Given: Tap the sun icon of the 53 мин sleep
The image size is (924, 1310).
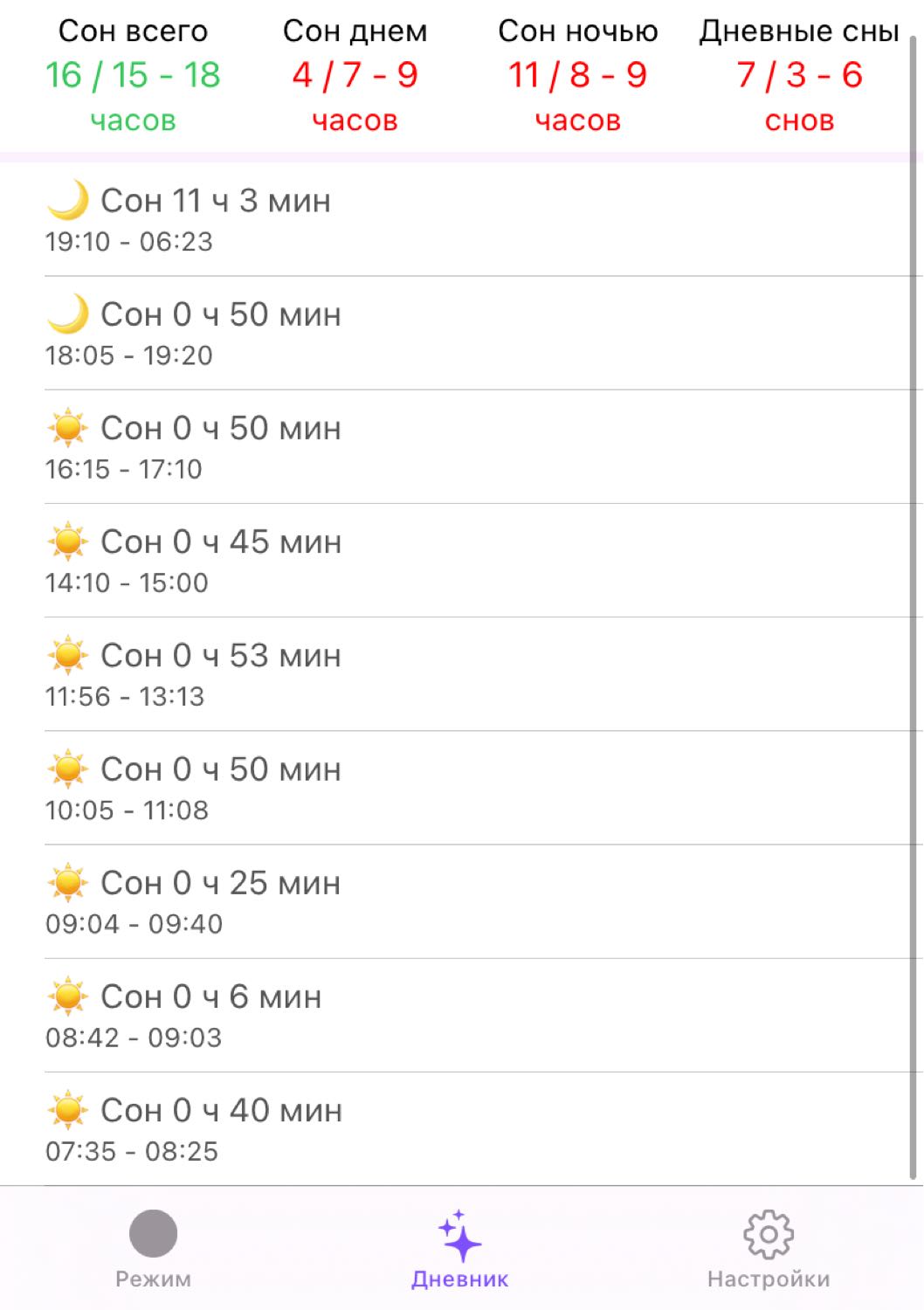Looking at the screenshot, I should tap(68, 655).
